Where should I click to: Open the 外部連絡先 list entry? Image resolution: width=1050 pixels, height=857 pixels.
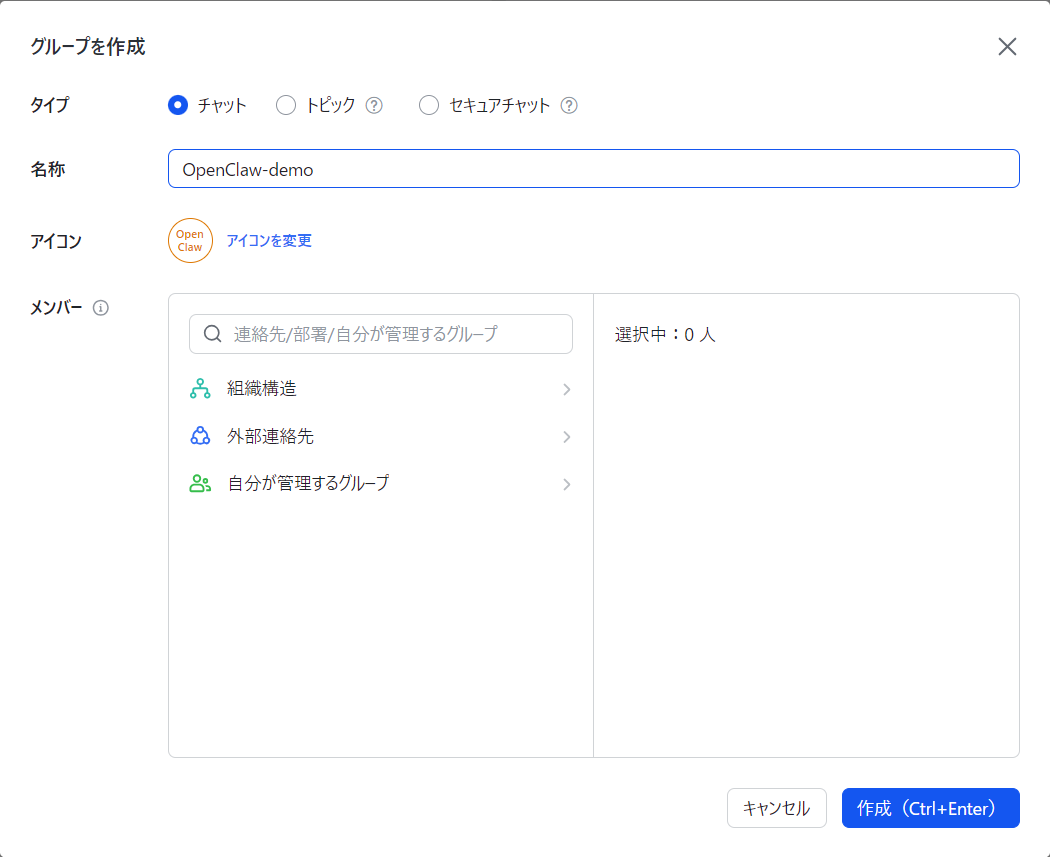click(381, 437)
